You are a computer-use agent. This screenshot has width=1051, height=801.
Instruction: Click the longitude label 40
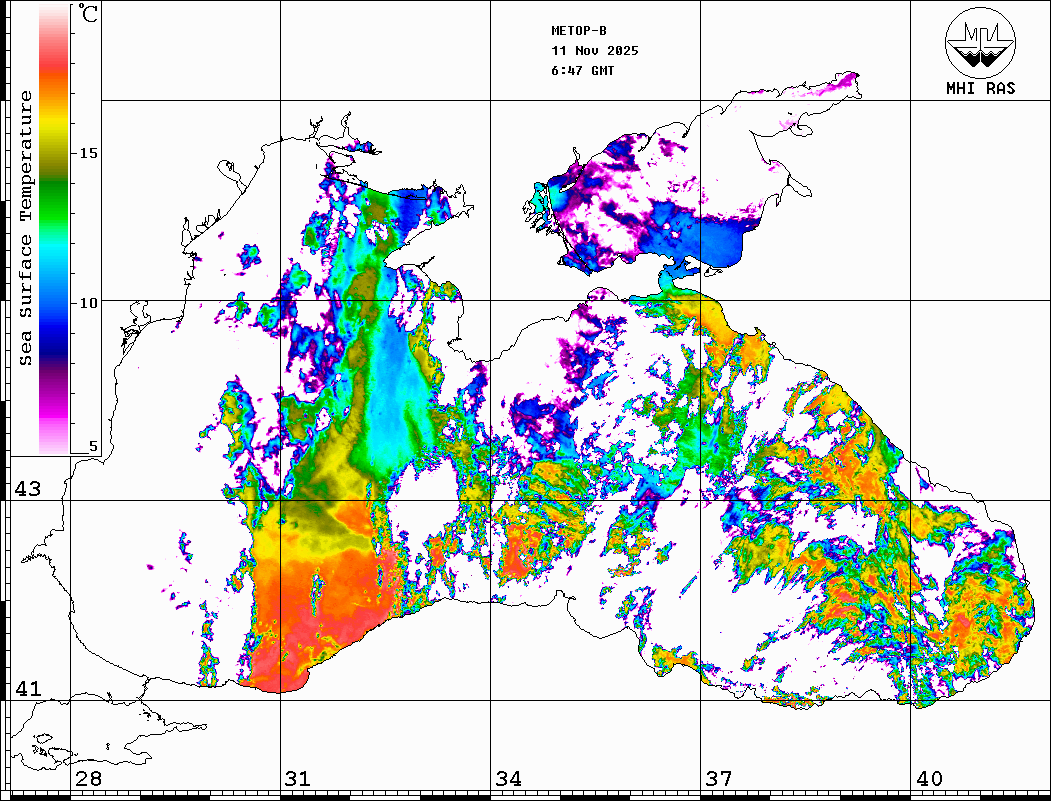(x=929, y=779)
